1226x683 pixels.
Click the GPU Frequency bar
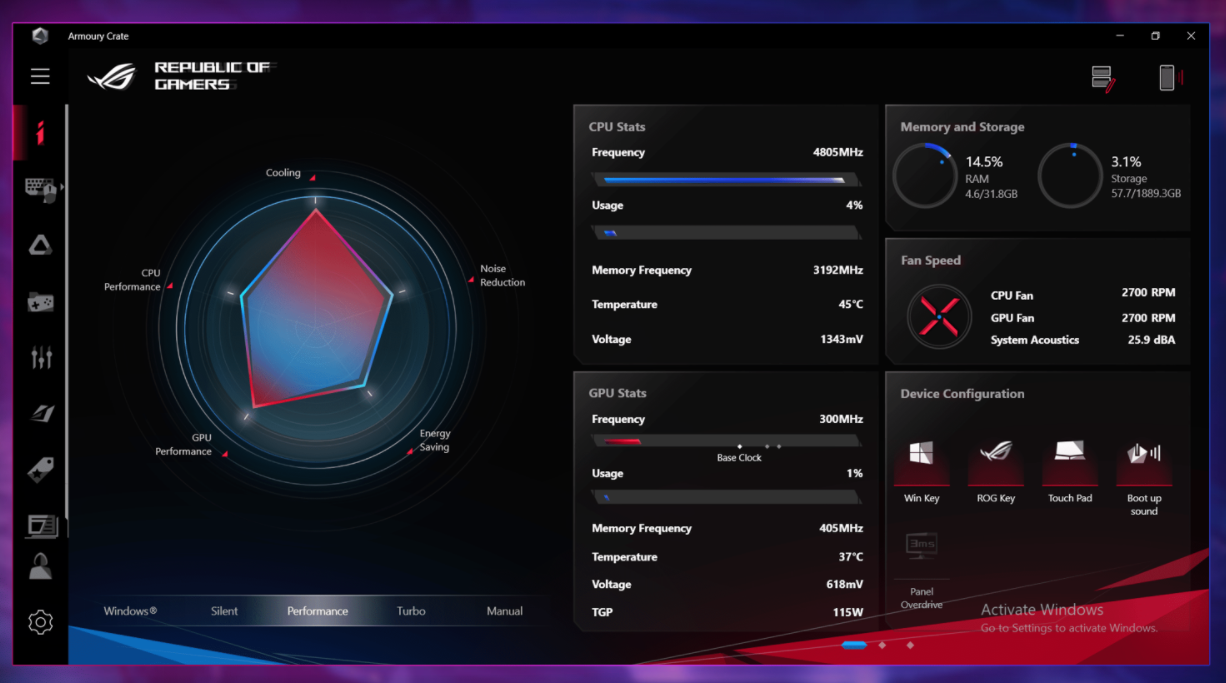(727, 441)
